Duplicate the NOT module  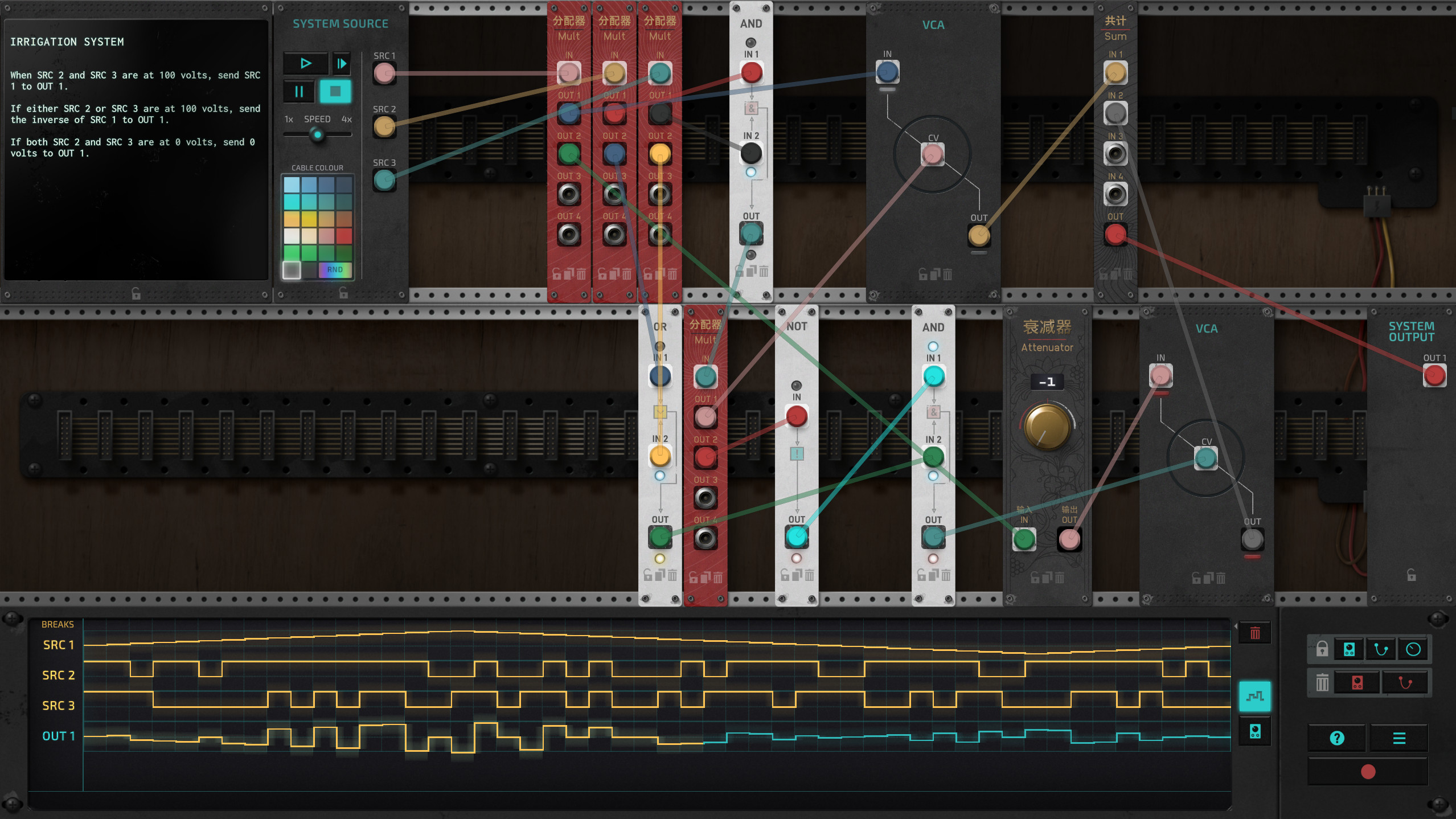click(x=797, y=576)
